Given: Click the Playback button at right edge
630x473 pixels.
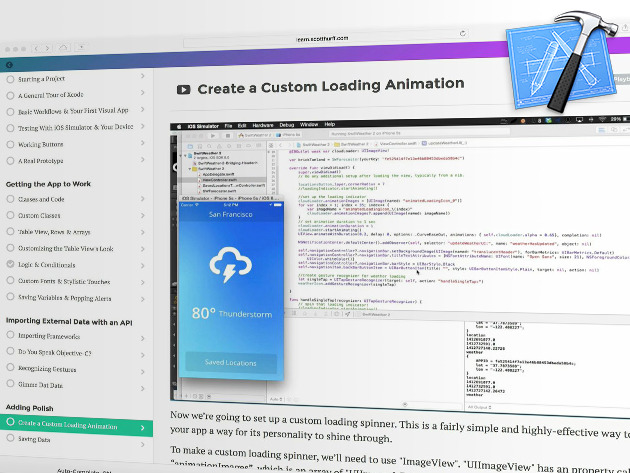Looking at the screenshot, I should pos(622,79).
